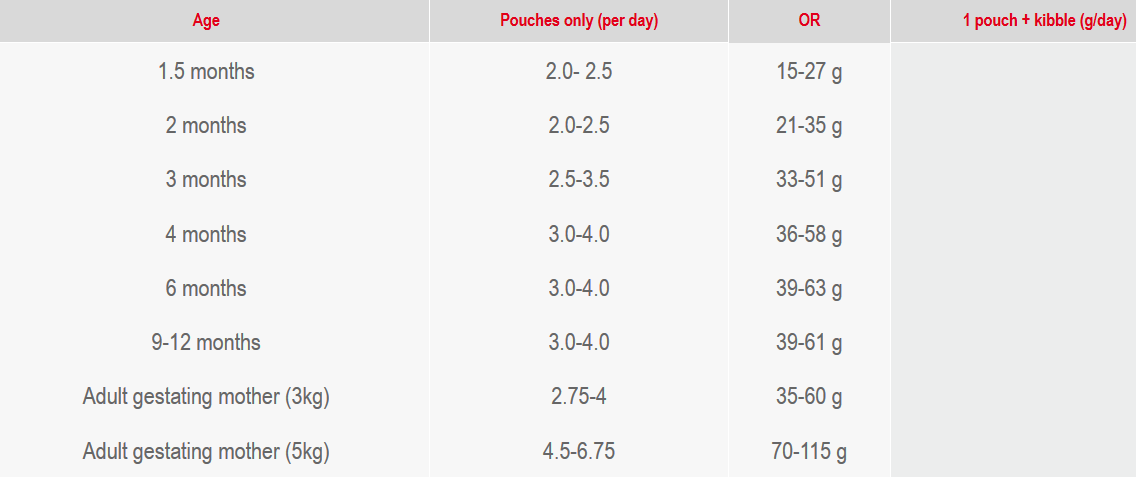Viewport: 1136px width, 477px height.
Task: Click the 15-27 g value
Action: coord(809,72)
